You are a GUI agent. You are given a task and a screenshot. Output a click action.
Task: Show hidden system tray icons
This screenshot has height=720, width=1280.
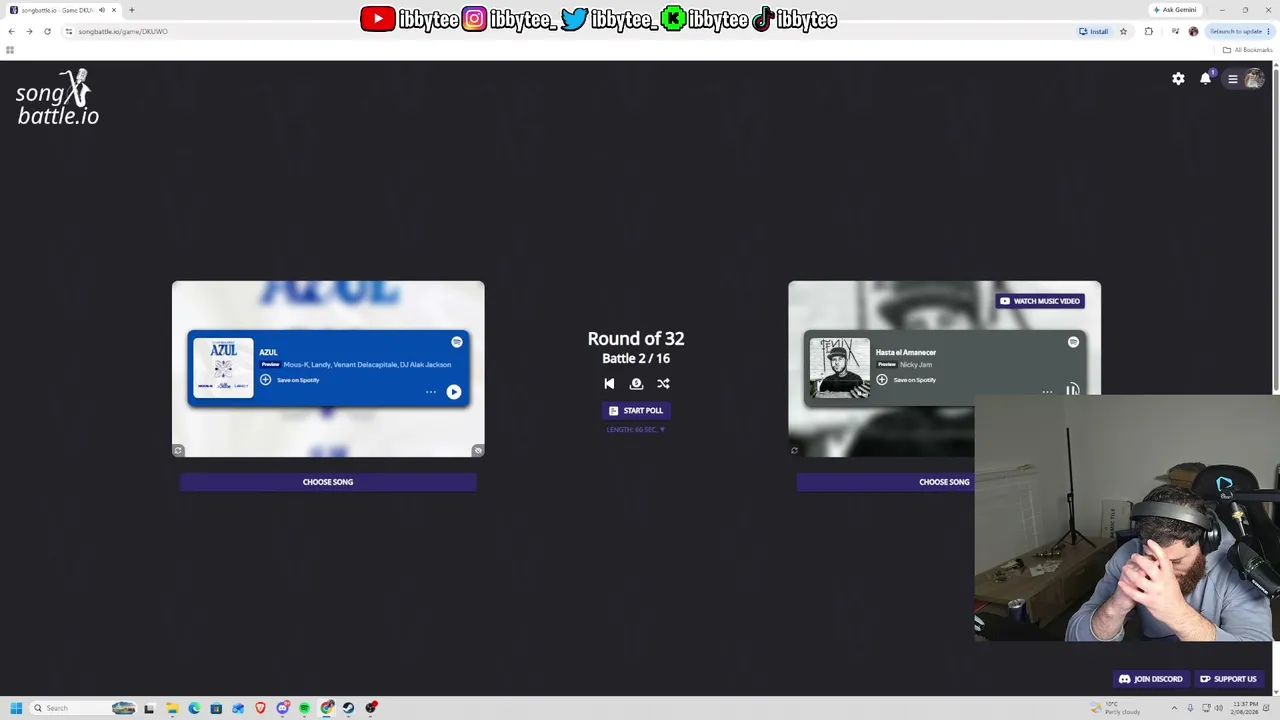tap(1174, 708)
